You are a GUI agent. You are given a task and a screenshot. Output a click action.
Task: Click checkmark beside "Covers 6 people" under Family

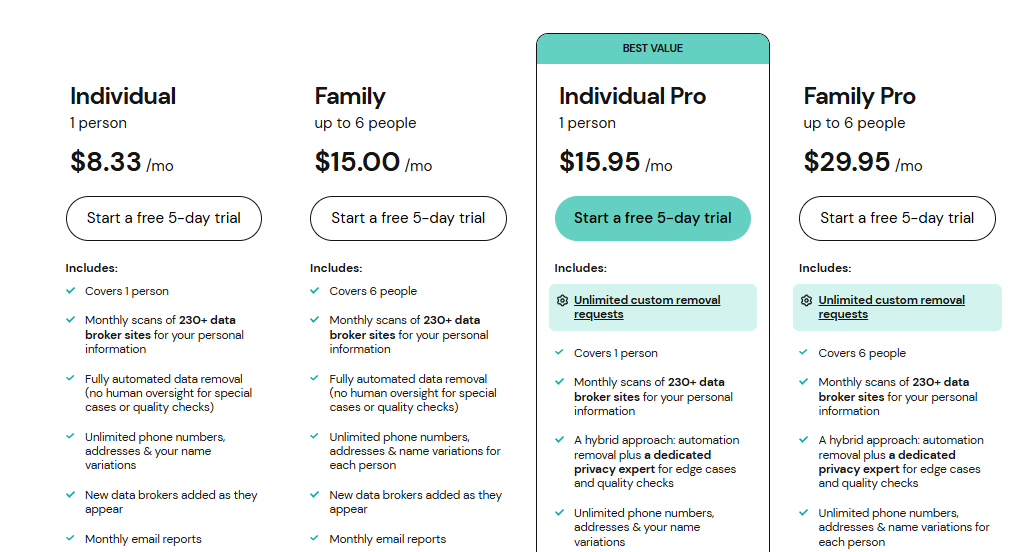[x=315, y=291]
